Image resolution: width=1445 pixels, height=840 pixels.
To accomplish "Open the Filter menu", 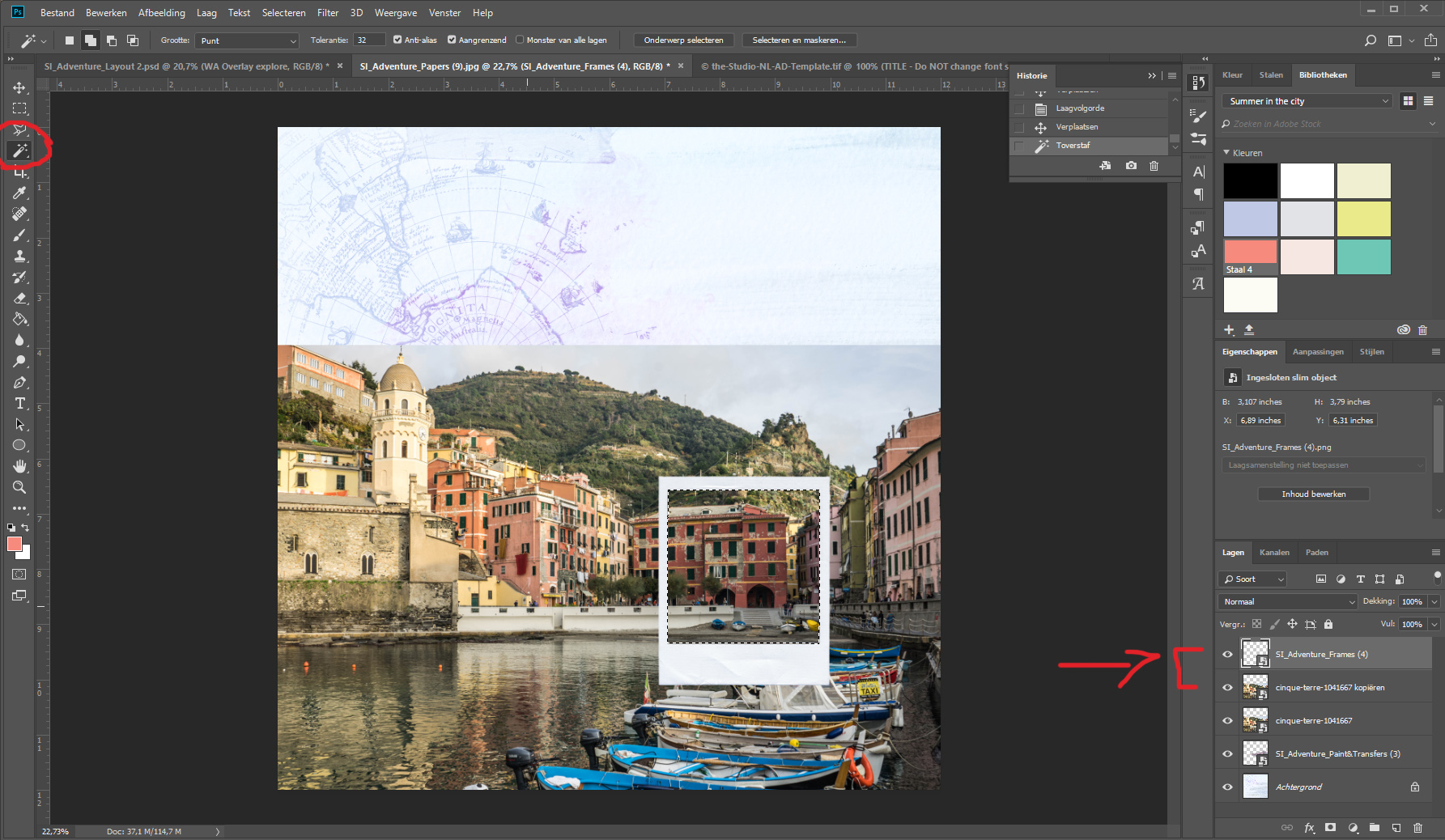I will pyautogui.click(x=328, y=13).
